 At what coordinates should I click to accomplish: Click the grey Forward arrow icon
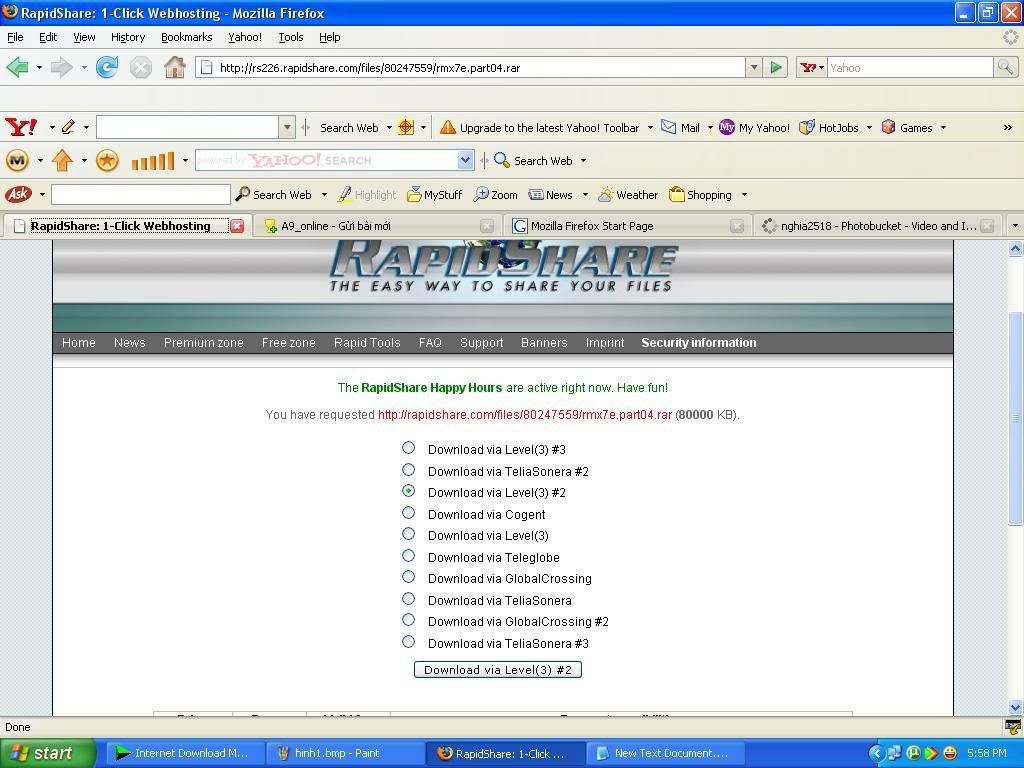pos(61,67)
